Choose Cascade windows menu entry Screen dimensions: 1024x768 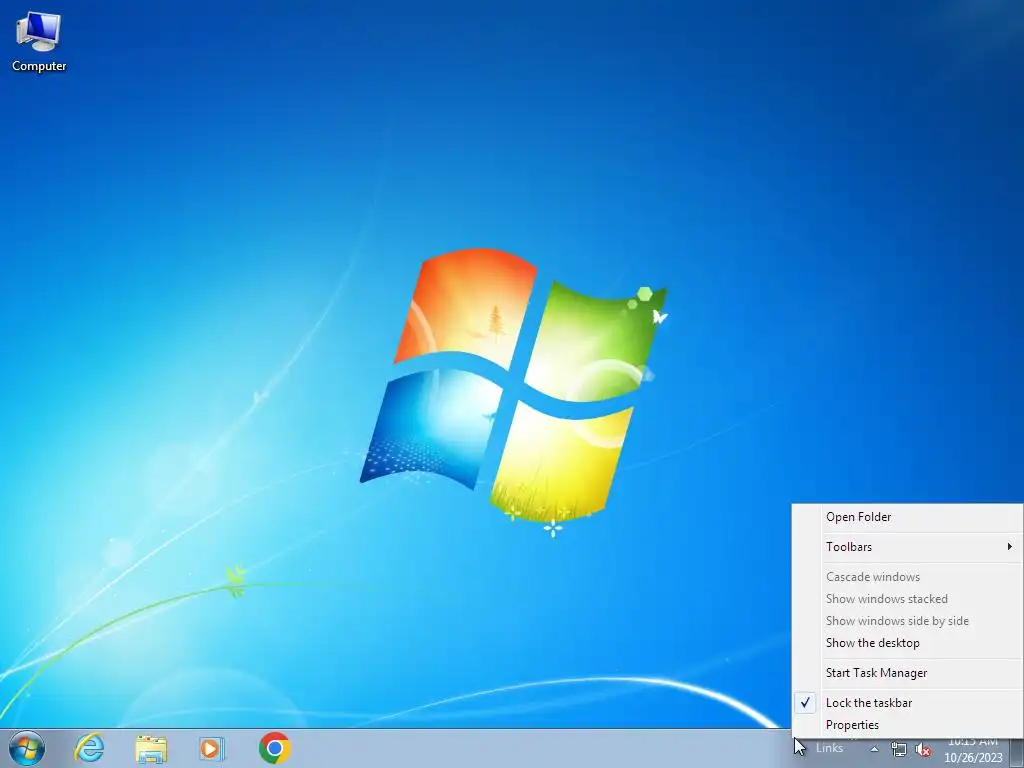907,577
